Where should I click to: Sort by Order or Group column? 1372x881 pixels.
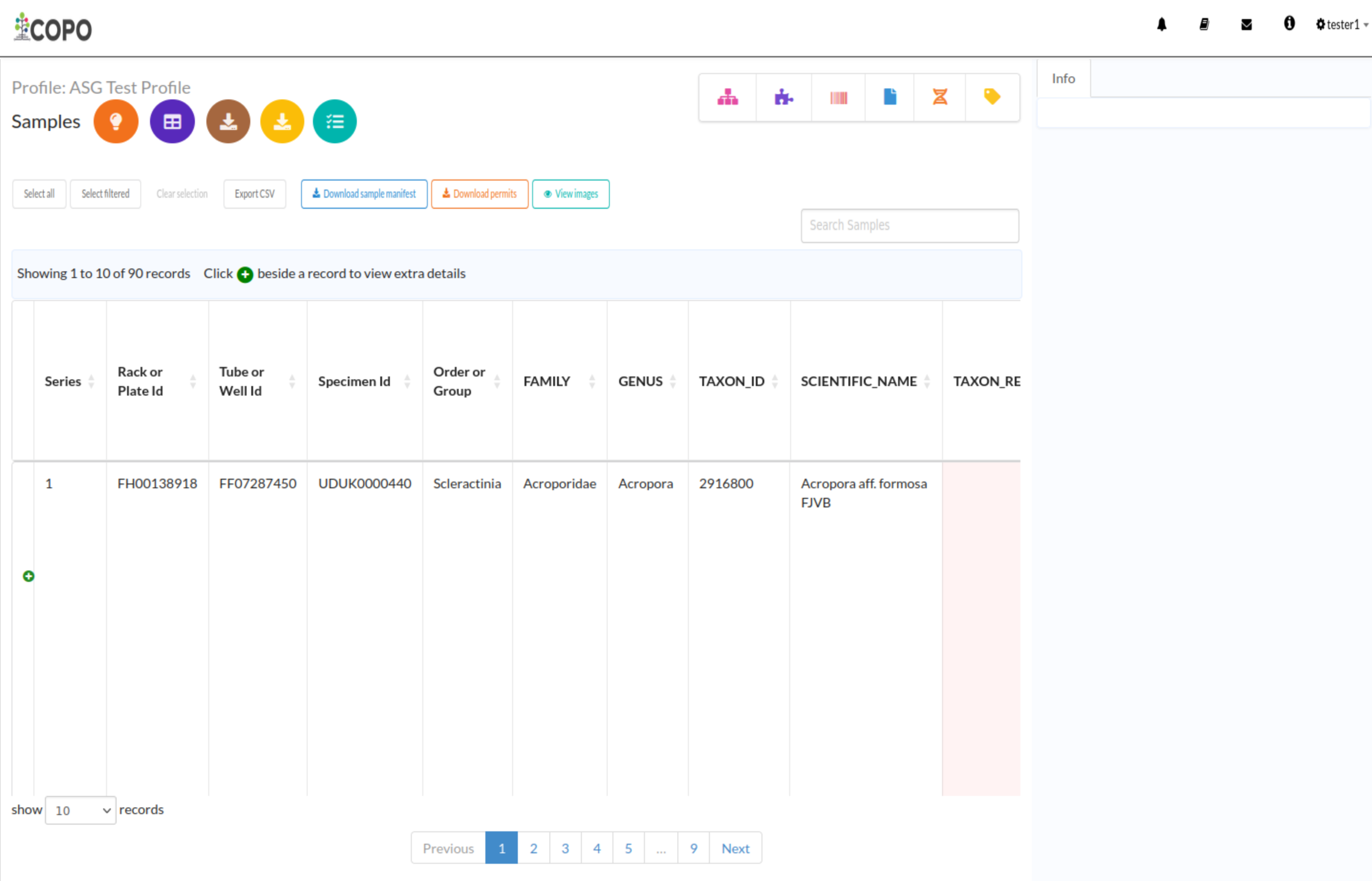point(467,381)
